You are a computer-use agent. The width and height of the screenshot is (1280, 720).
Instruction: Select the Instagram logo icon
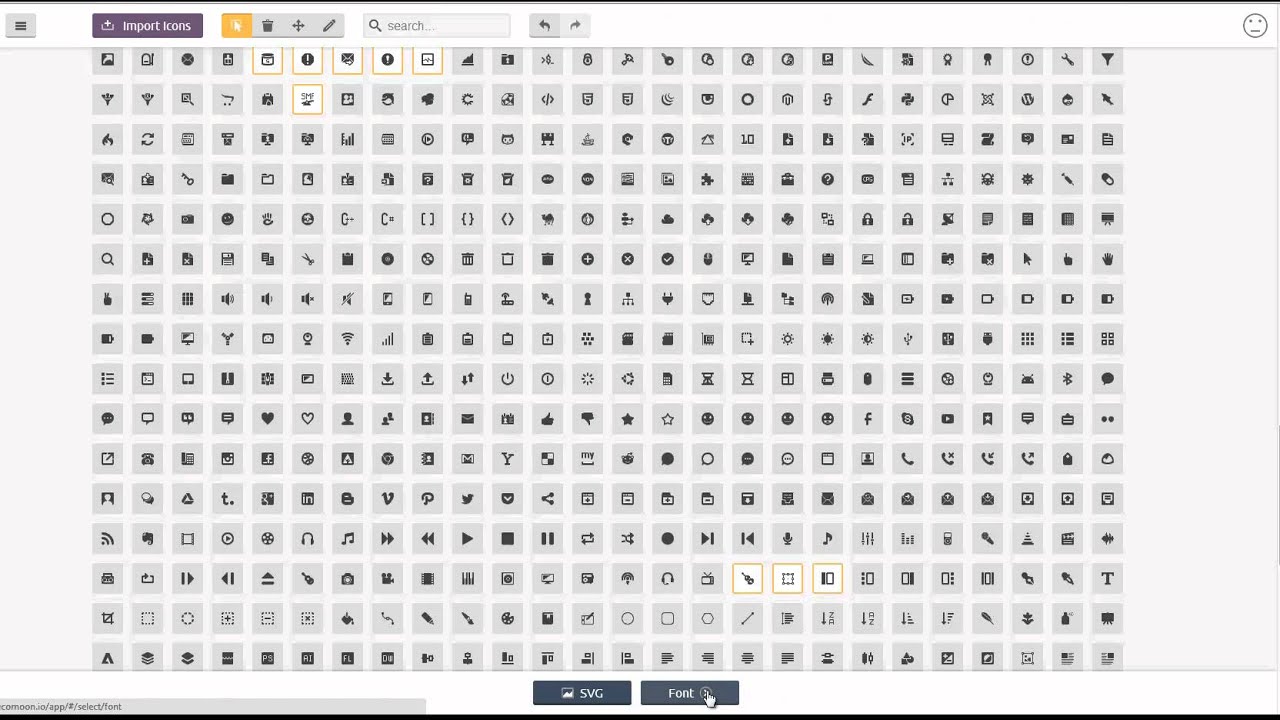click(x=227, y=459)
